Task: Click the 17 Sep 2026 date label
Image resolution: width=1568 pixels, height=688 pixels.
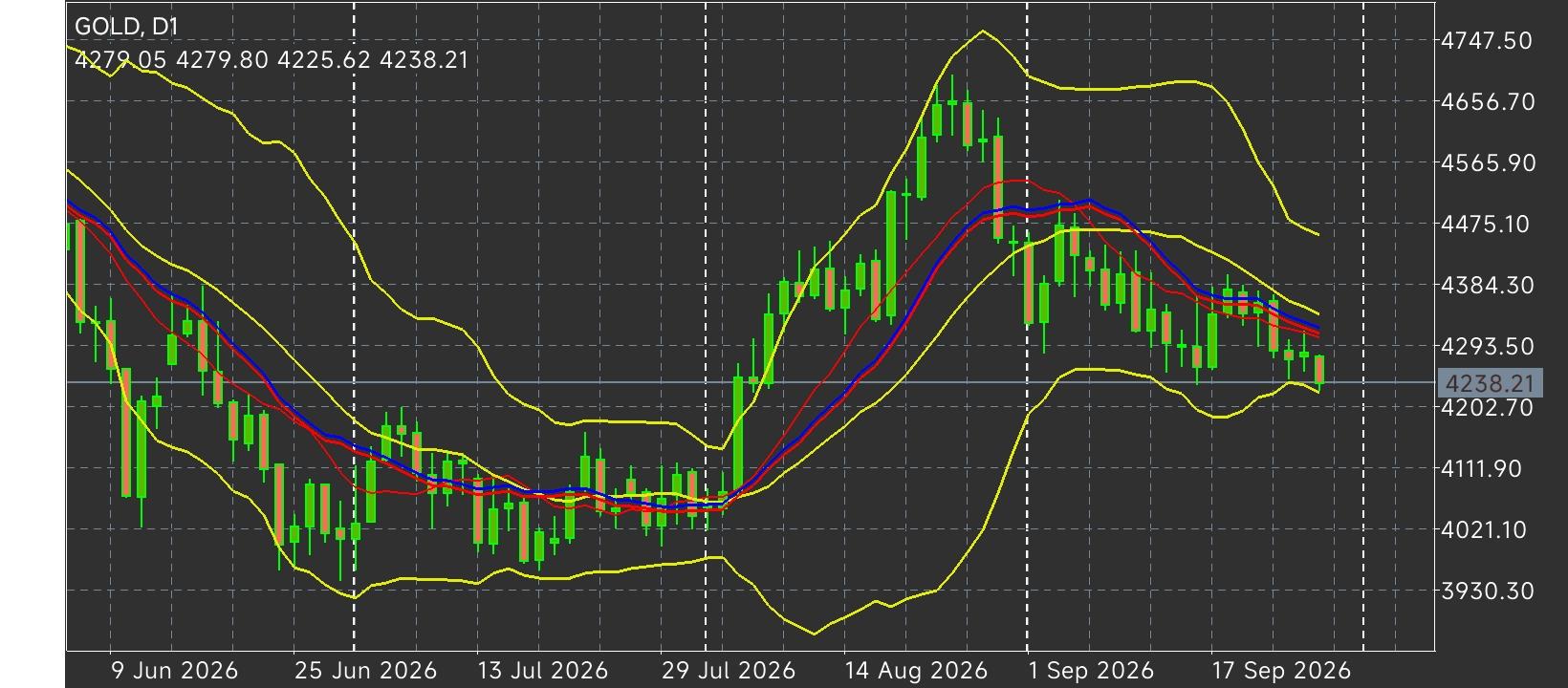Action: (1281, 671)
